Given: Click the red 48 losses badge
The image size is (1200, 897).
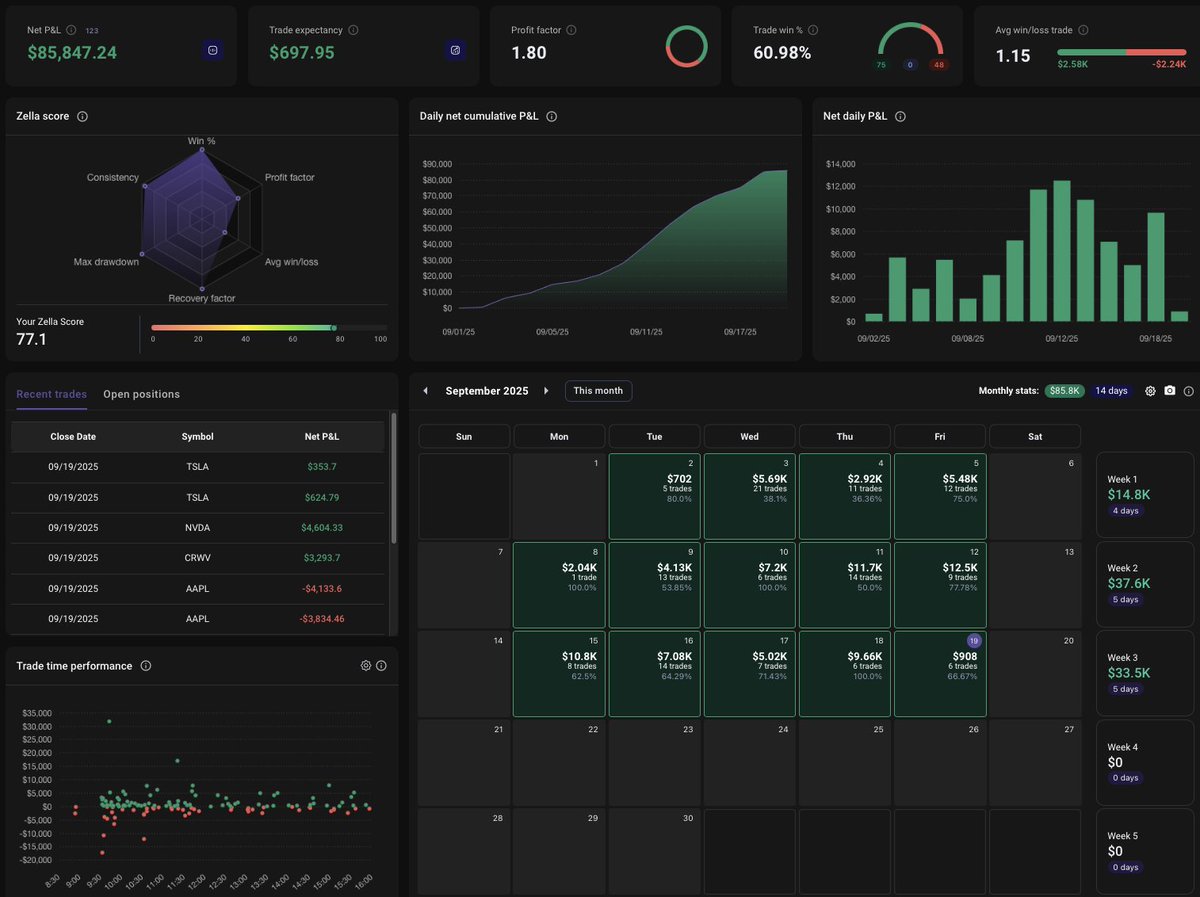Looking at the screenshot, I should [938, 65].
